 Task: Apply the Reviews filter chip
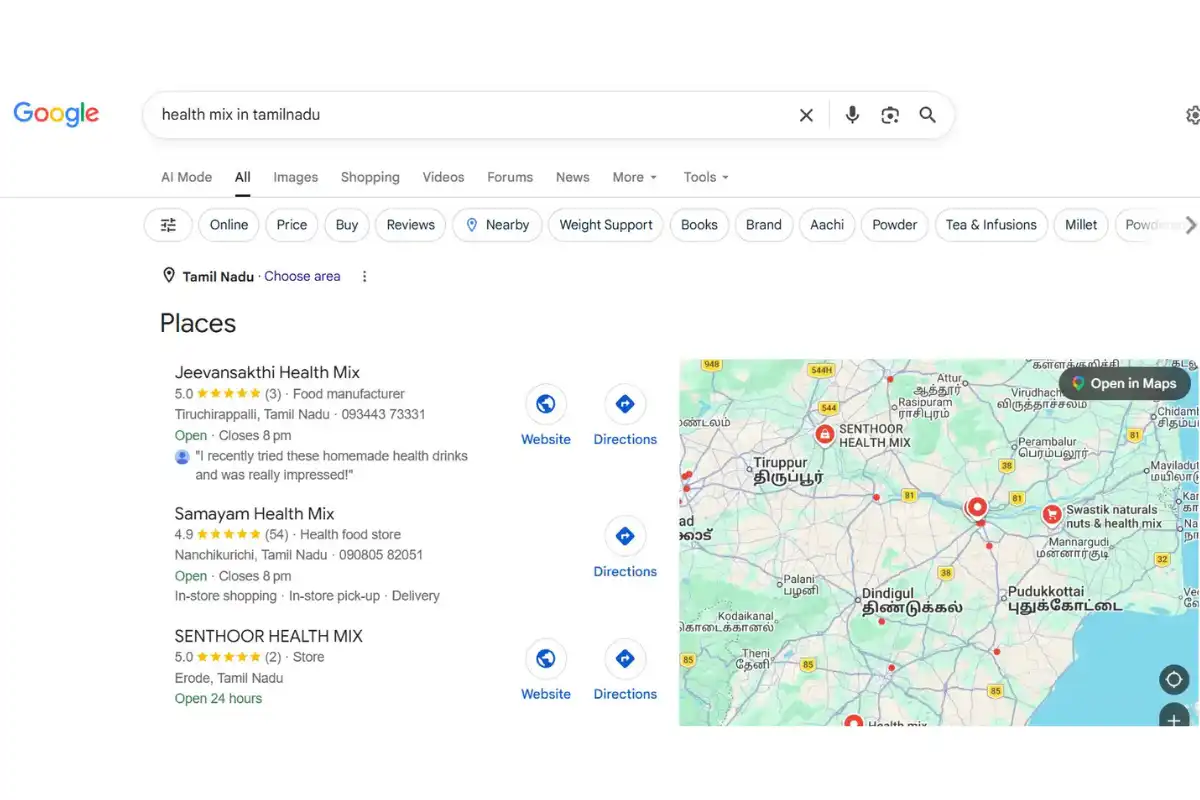coord(411,225)
